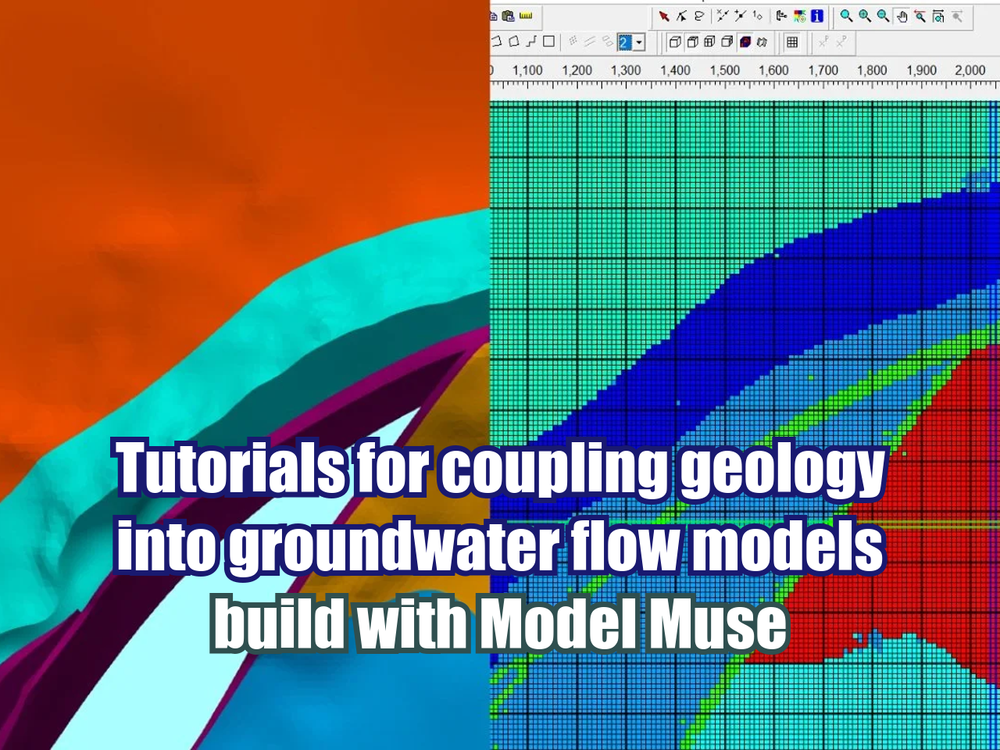Screen dimensions: 1000x750
Task: Toggle the third 3D cube view button
Action: tap(709, 43)
